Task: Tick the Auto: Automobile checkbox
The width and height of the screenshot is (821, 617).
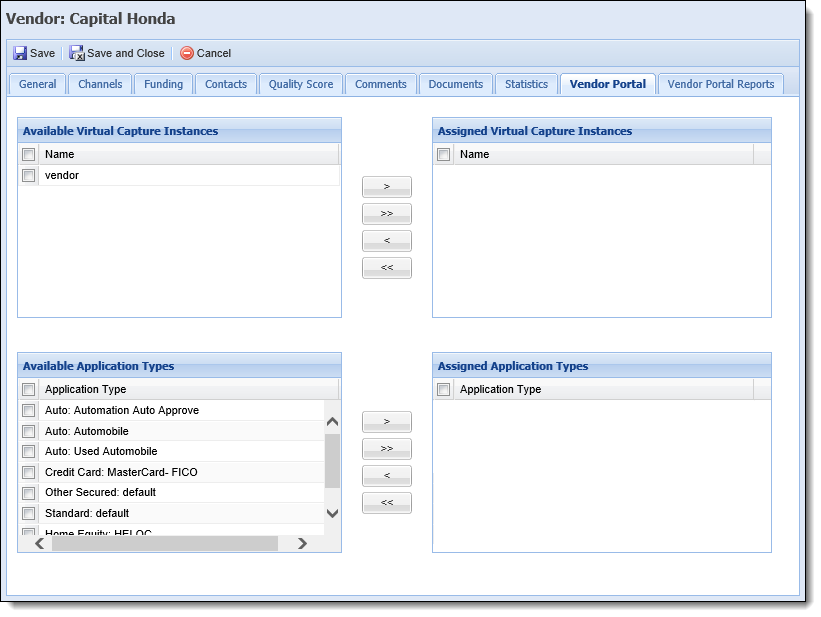Action: click(29, 432)
